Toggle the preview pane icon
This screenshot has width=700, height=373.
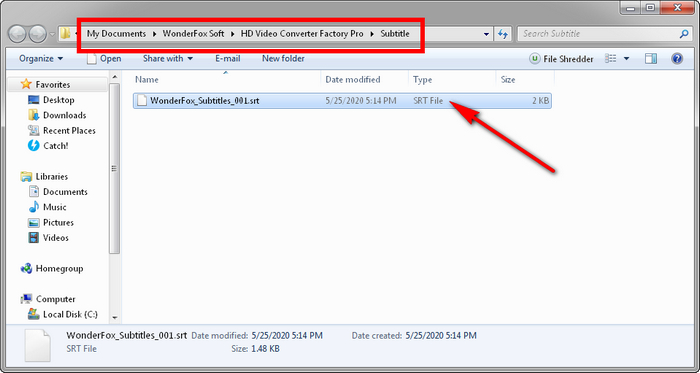(651, 59)
